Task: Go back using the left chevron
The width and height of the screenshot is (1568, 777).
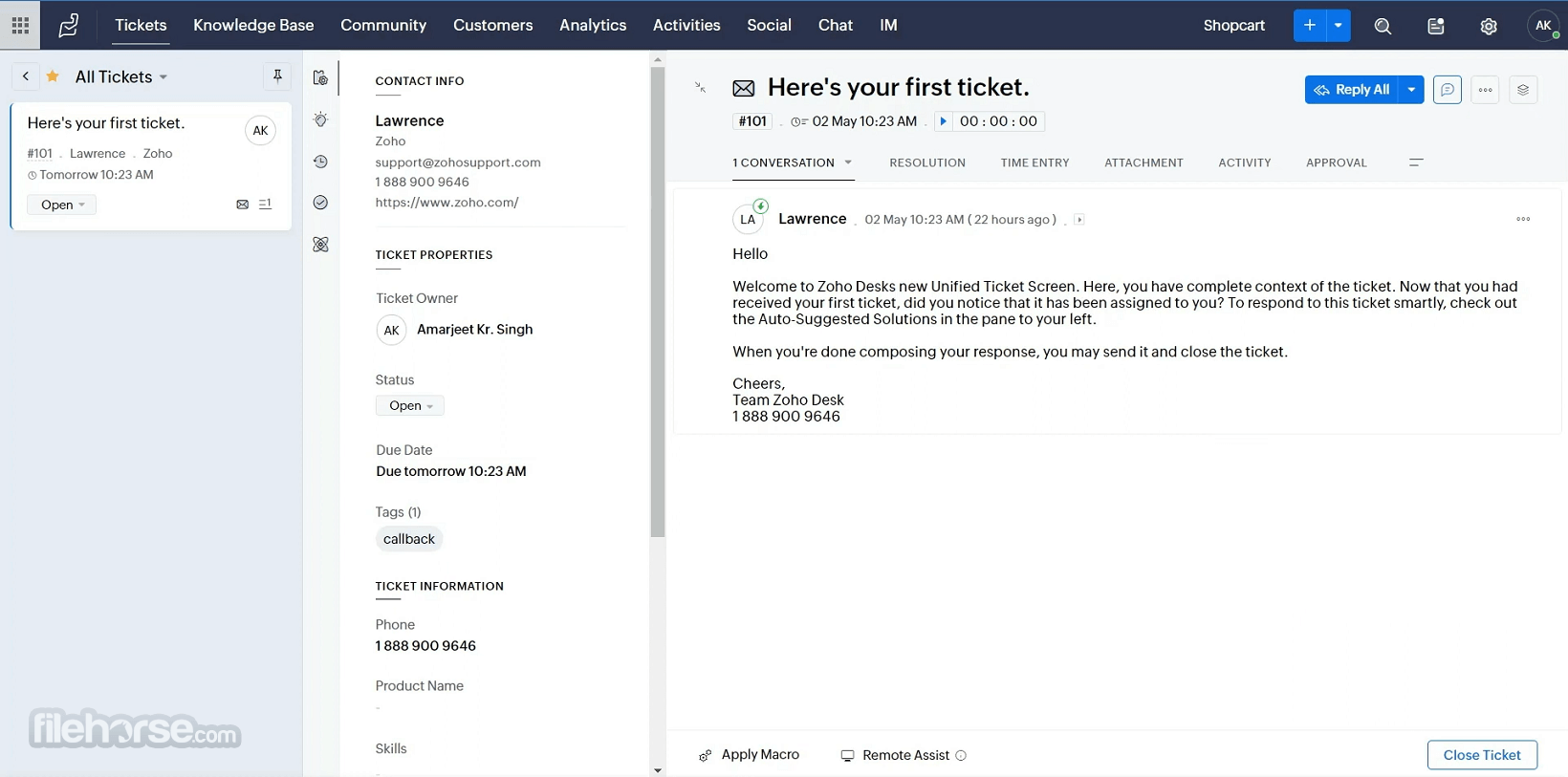Action: [26, 76]
